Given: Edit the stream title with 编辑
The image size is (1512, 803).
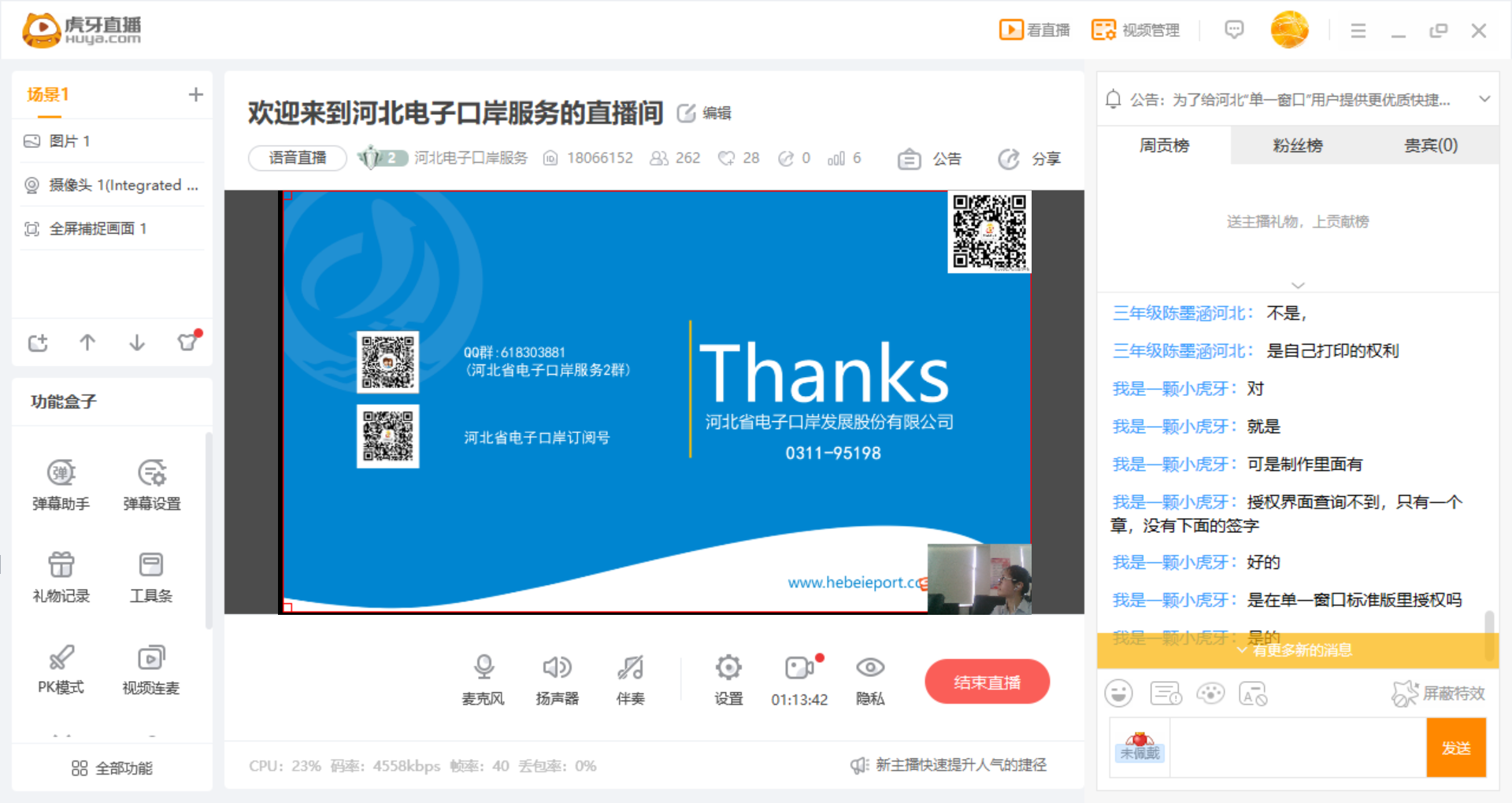Looking at the screenshot, I should point(705,113).
